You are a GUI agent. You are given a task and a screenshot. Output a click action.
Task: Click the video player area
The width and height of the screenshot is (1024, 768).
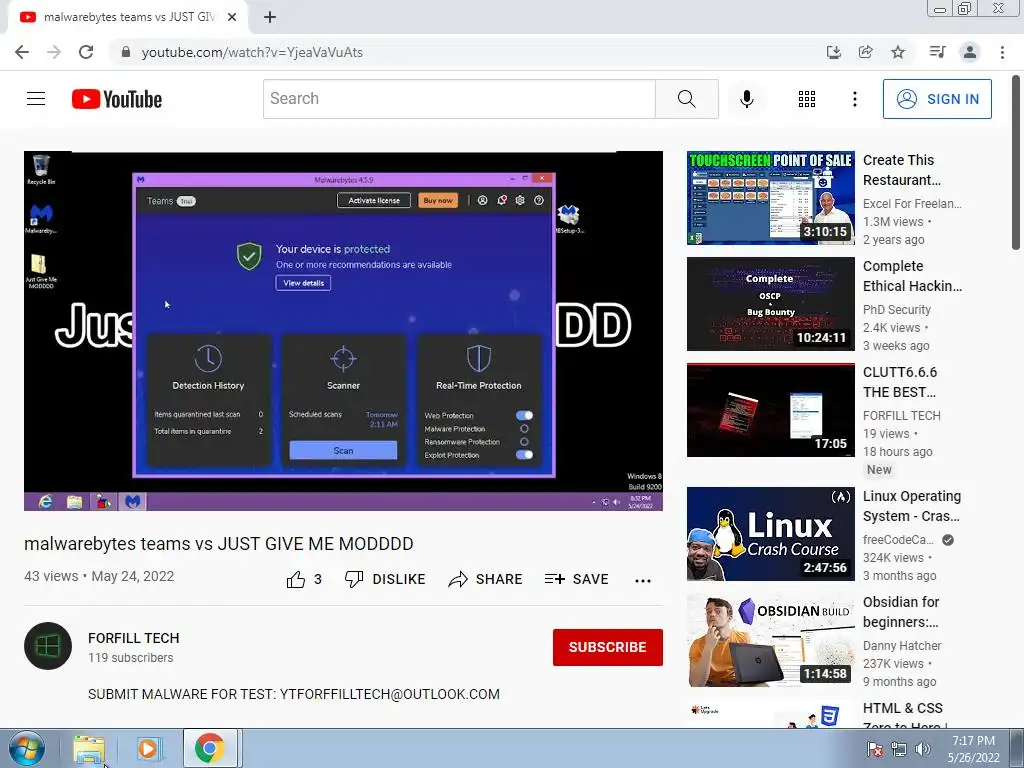coord(344,330)
